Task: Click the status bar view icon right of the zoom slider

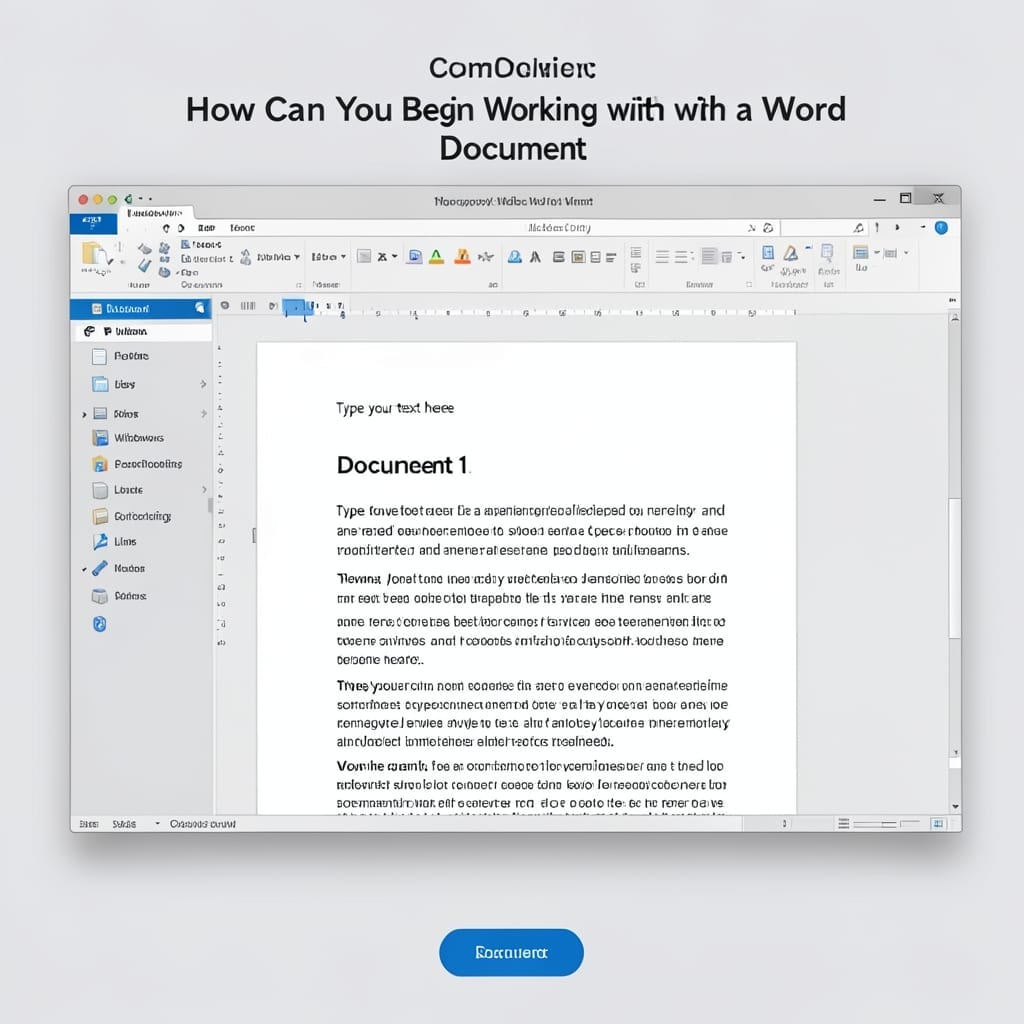Action: [938, 824]
